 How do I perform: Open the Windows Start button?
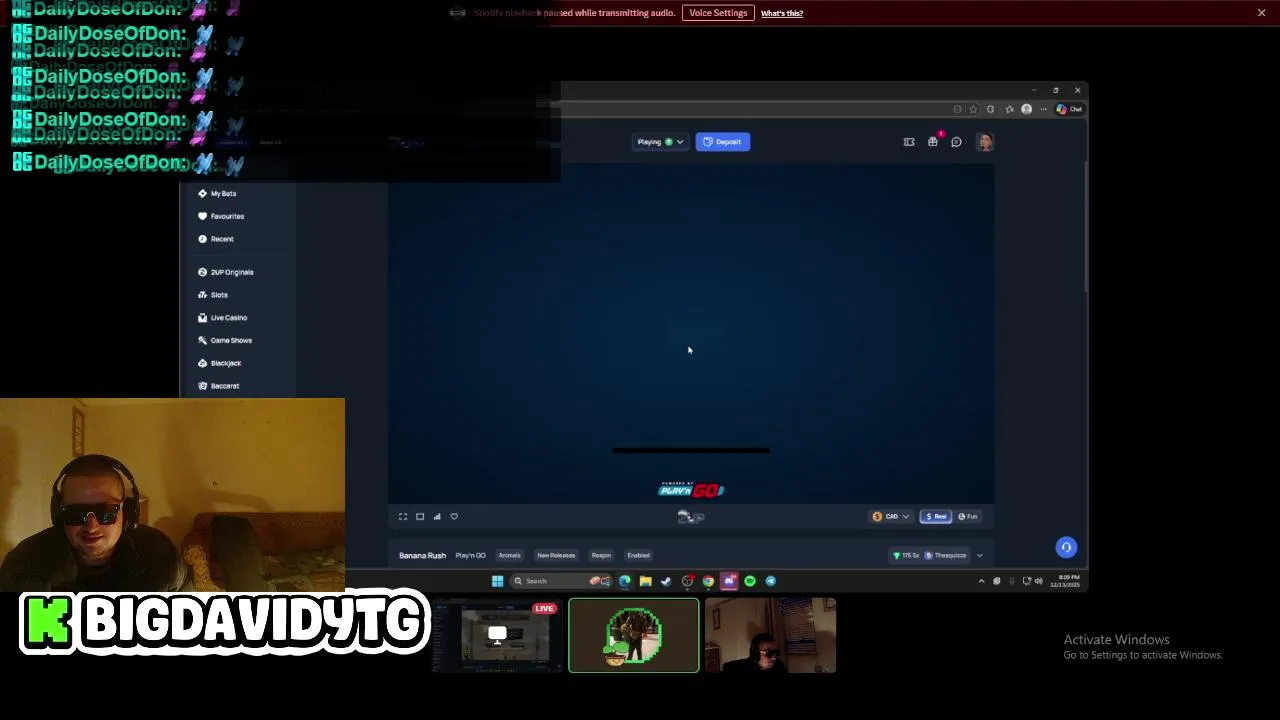pos(497,581)
